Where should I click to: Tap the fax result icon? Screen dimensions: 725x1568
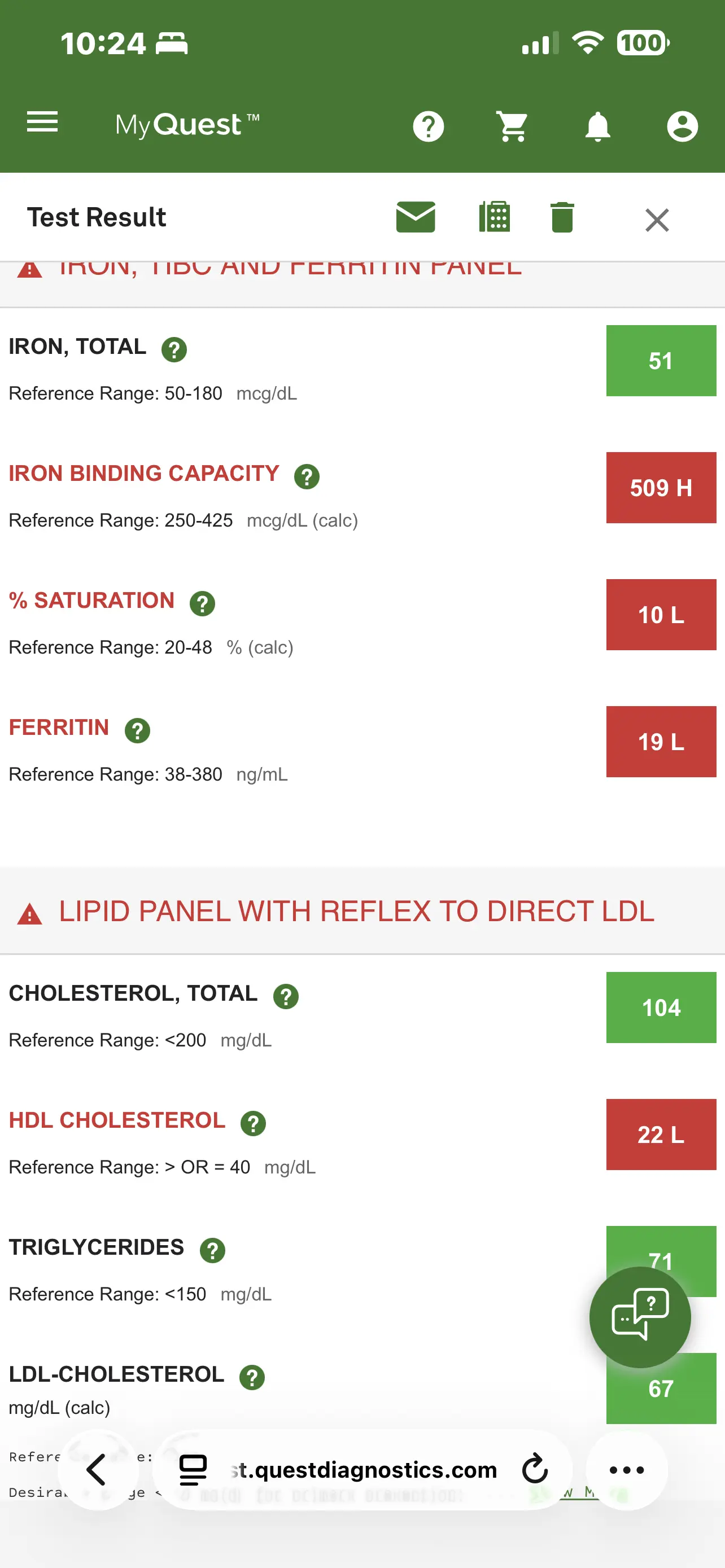point(495,217)
